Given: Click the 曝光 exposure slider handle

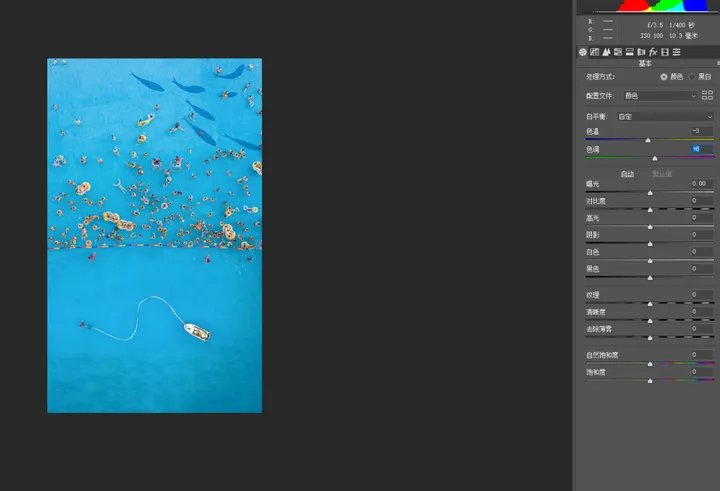Looking at the screenshot, I should pyautogui.click(x=650, y=193).
